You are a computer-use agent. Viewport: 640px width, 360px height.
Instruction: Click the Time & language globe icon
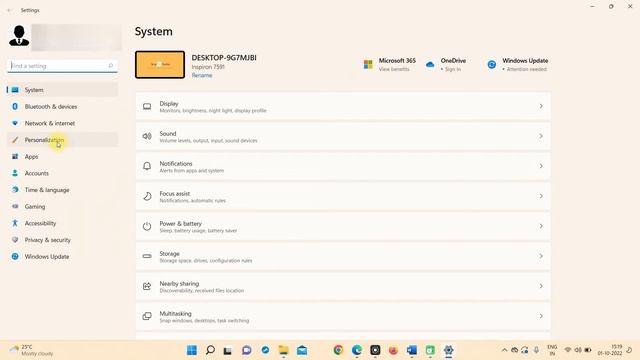click(15, 190)
